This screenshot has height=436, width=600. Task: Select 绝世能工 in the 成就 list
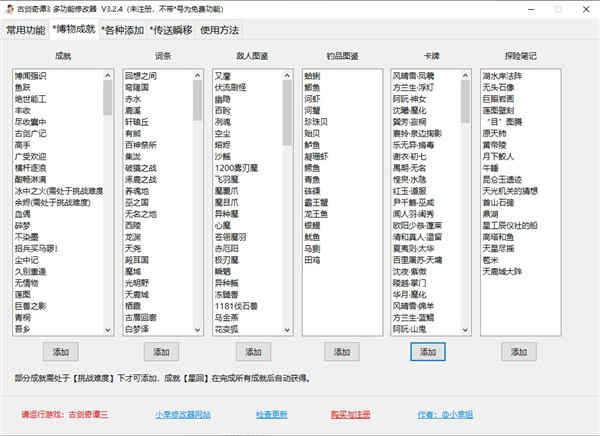tap(30, 99)
